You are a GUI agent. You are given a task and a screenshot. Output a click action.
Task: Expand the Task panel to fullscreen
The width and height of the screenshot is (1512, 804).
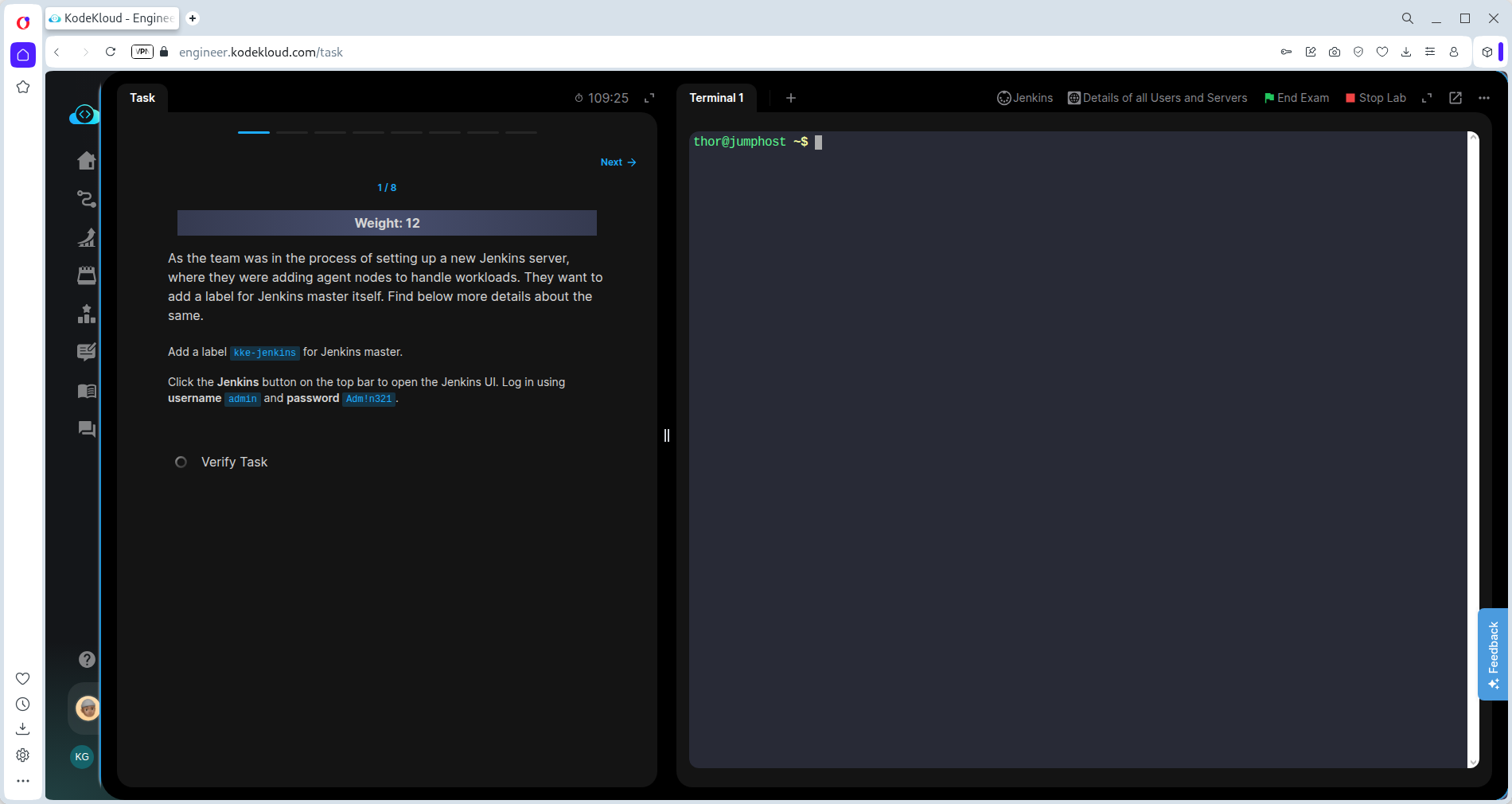(x=649, y=98)
